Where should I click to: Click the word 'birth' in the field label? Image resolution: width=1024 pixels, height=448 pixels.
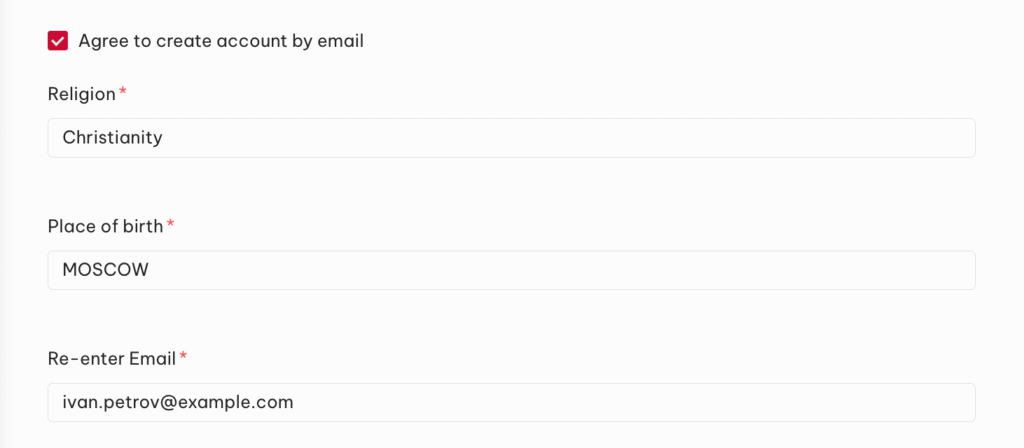tap(140, 226)
